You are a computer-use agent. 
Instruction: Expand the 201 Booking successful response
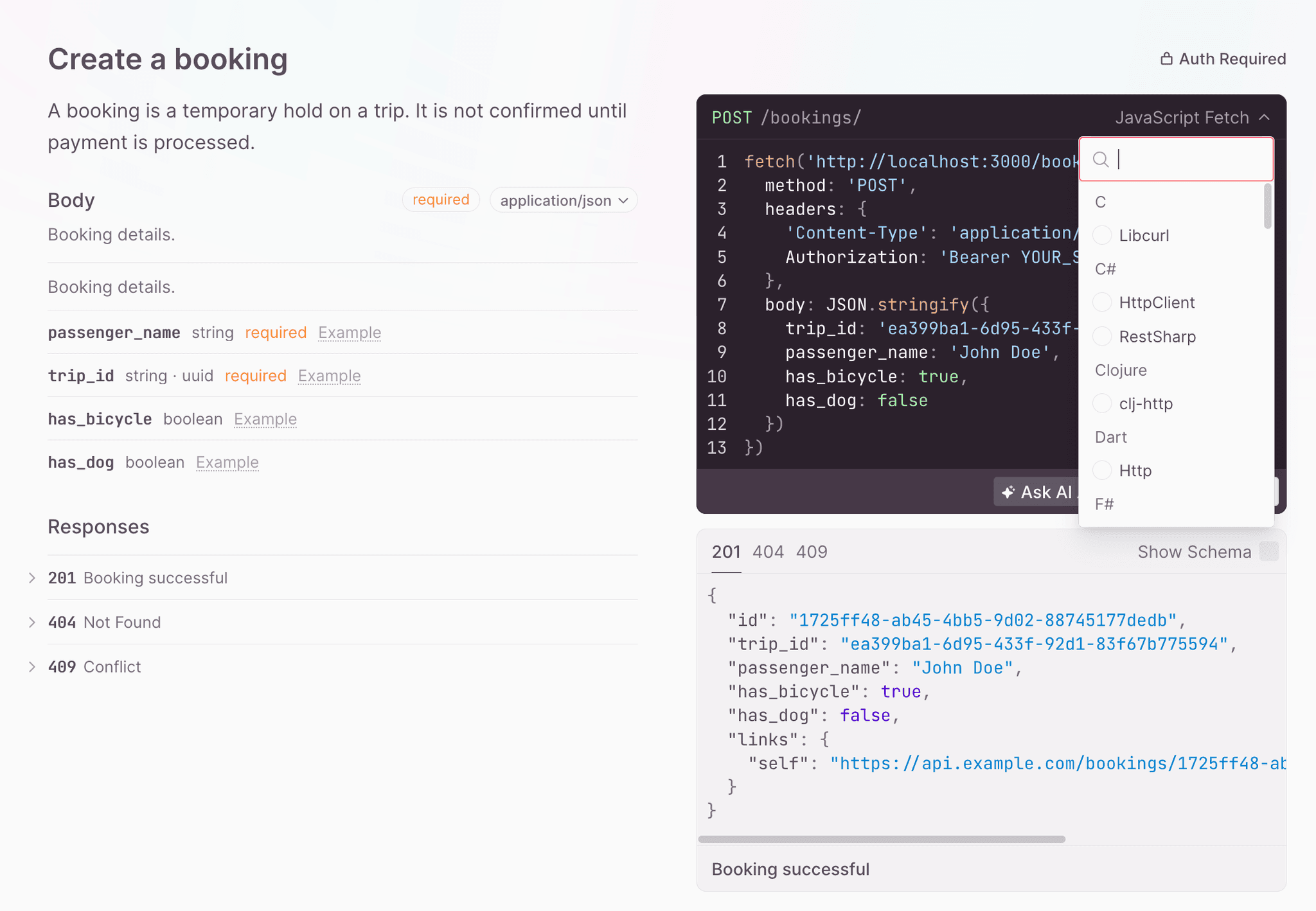tap(31, 578)
